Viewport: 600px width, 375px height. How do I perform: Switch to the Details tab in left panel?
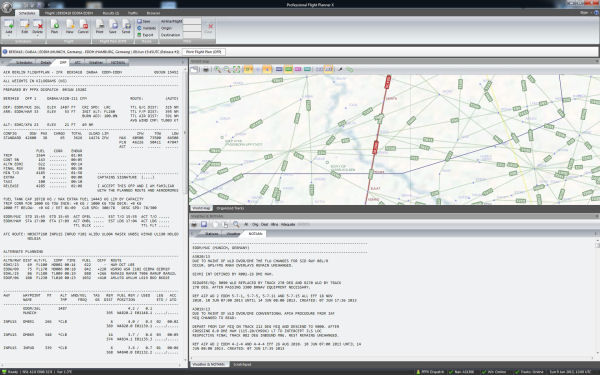pyautogui.click(x=46, y=62)
